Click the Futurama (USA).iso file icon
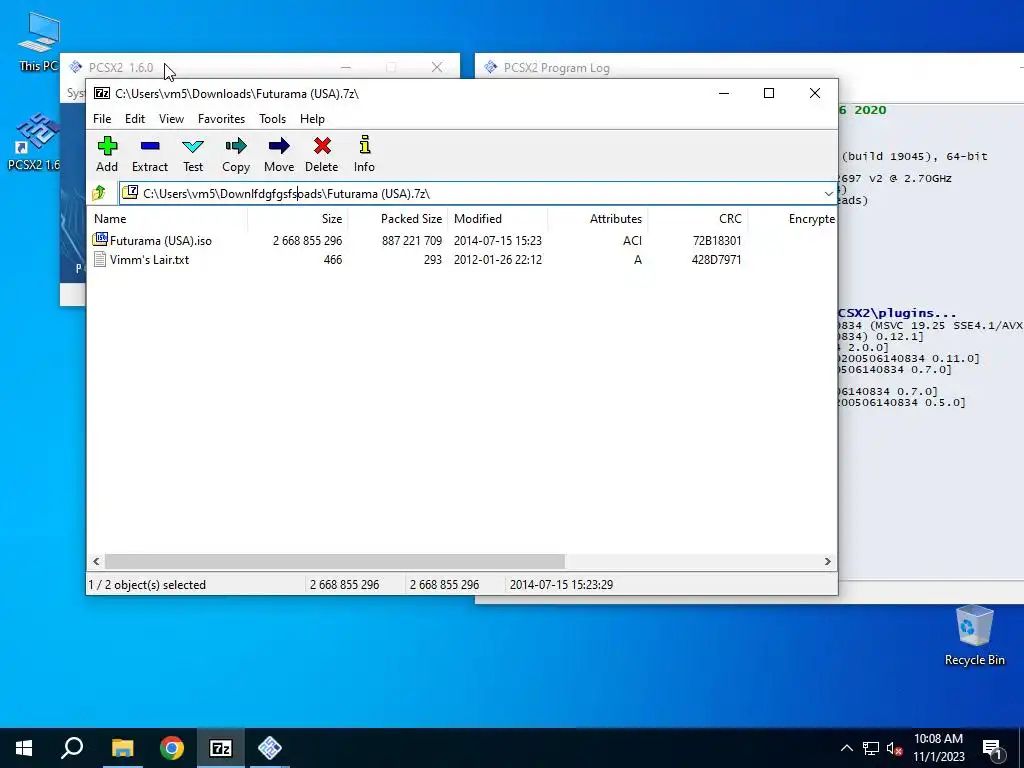 [x=100, y=240]
